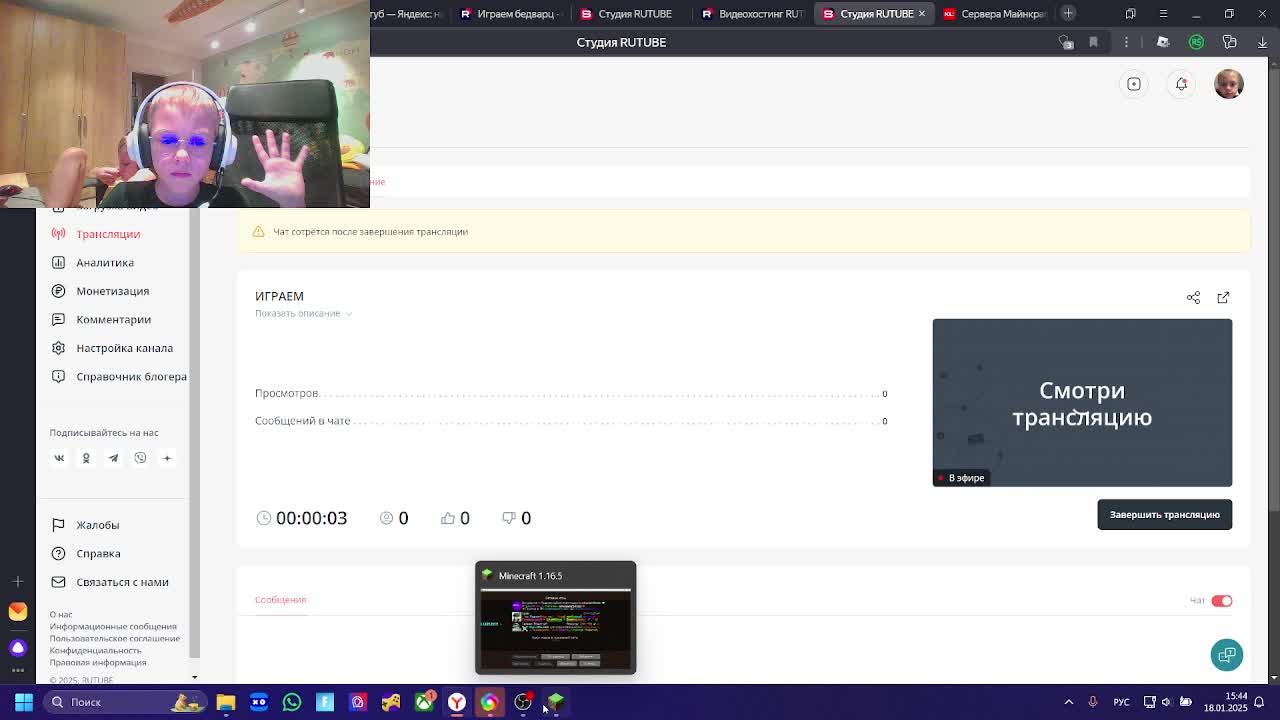The image size is (1280, 720).
Task: Click the Смотри трансляцию stream preview
Action: point(1082,403)
